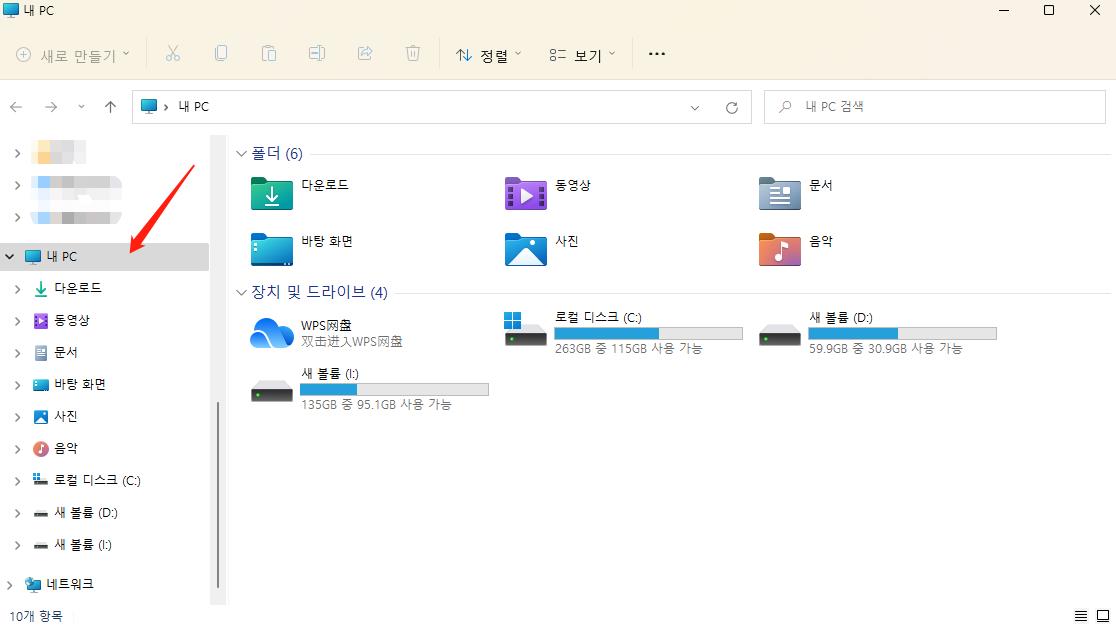Viewport: 1116px width, 625px height.
Task: Click the Back navigation button
Action: pyautogui.click(x=16, y=106)
